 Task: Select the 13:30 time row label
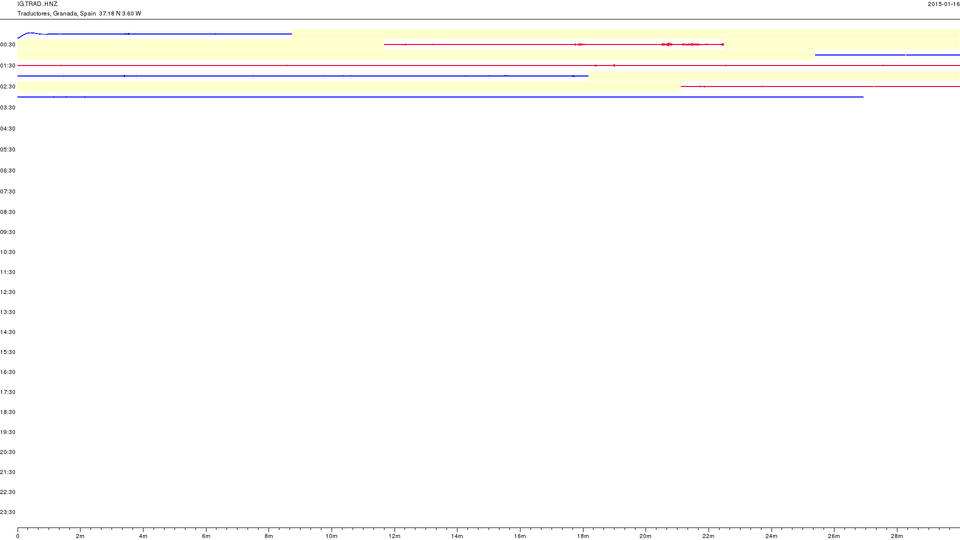pyautogui.click(x=7, y=312)
